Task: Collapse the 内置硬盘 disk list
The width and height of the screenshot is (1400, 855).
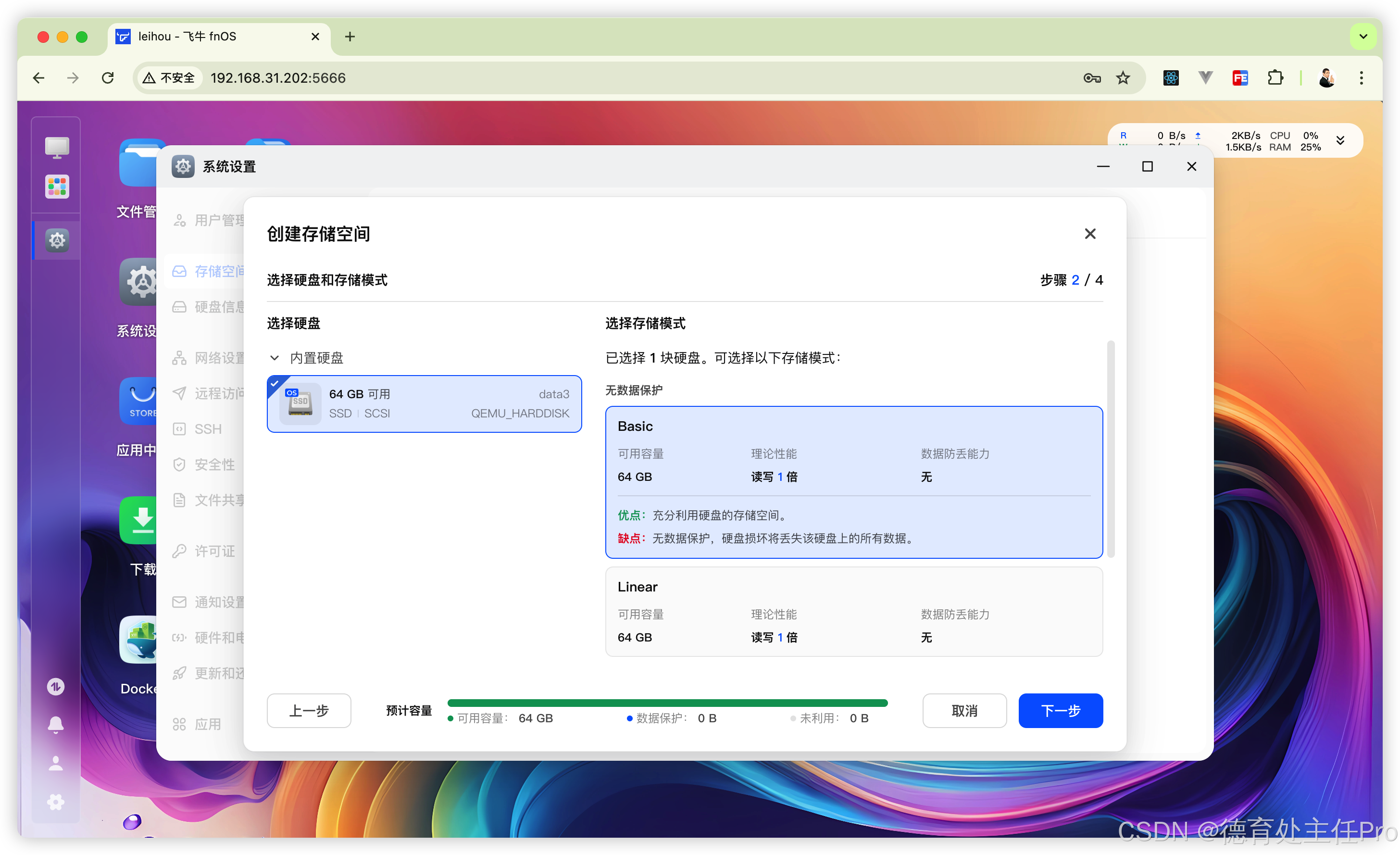Action: coord(275,358)
